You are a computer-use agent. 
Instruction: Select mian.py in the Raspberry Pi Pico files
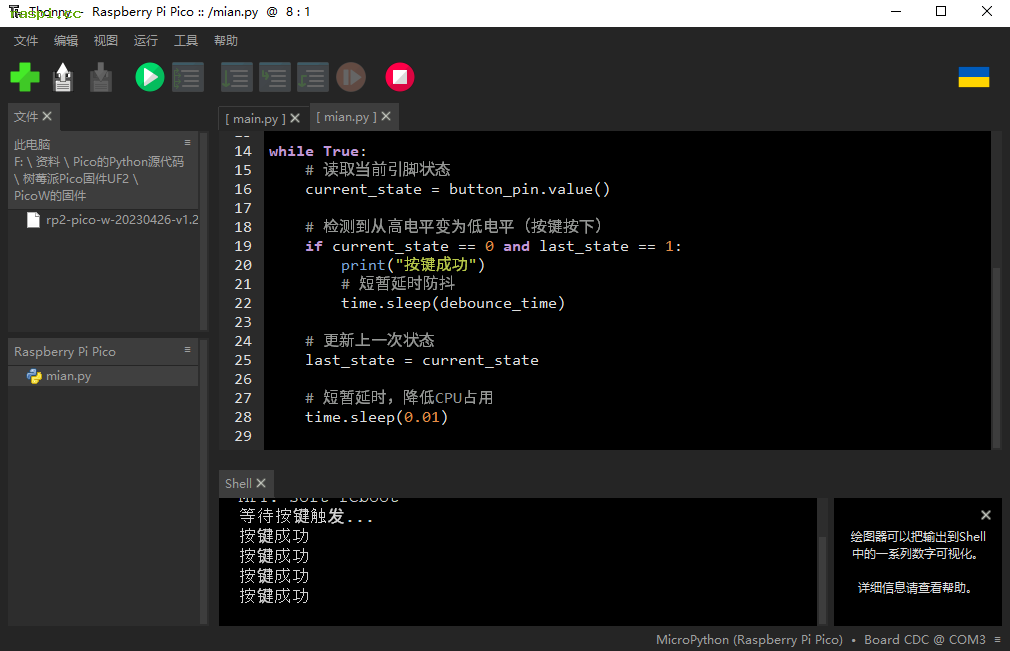tap(68, 376)
